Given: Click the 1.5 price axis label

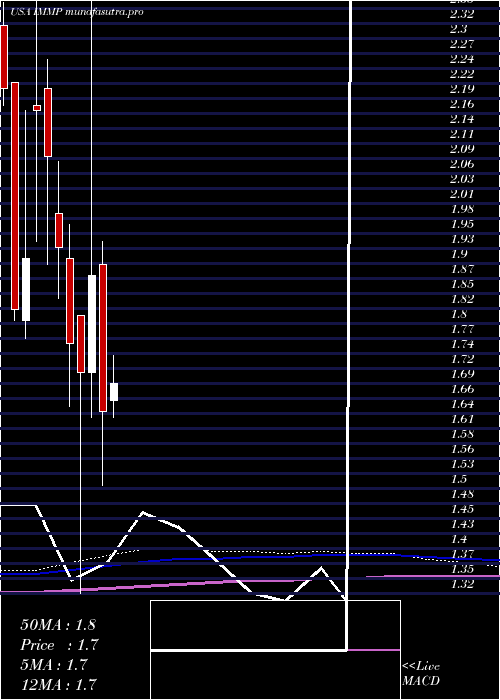Looking at the screenshot, I should (459, 479).
